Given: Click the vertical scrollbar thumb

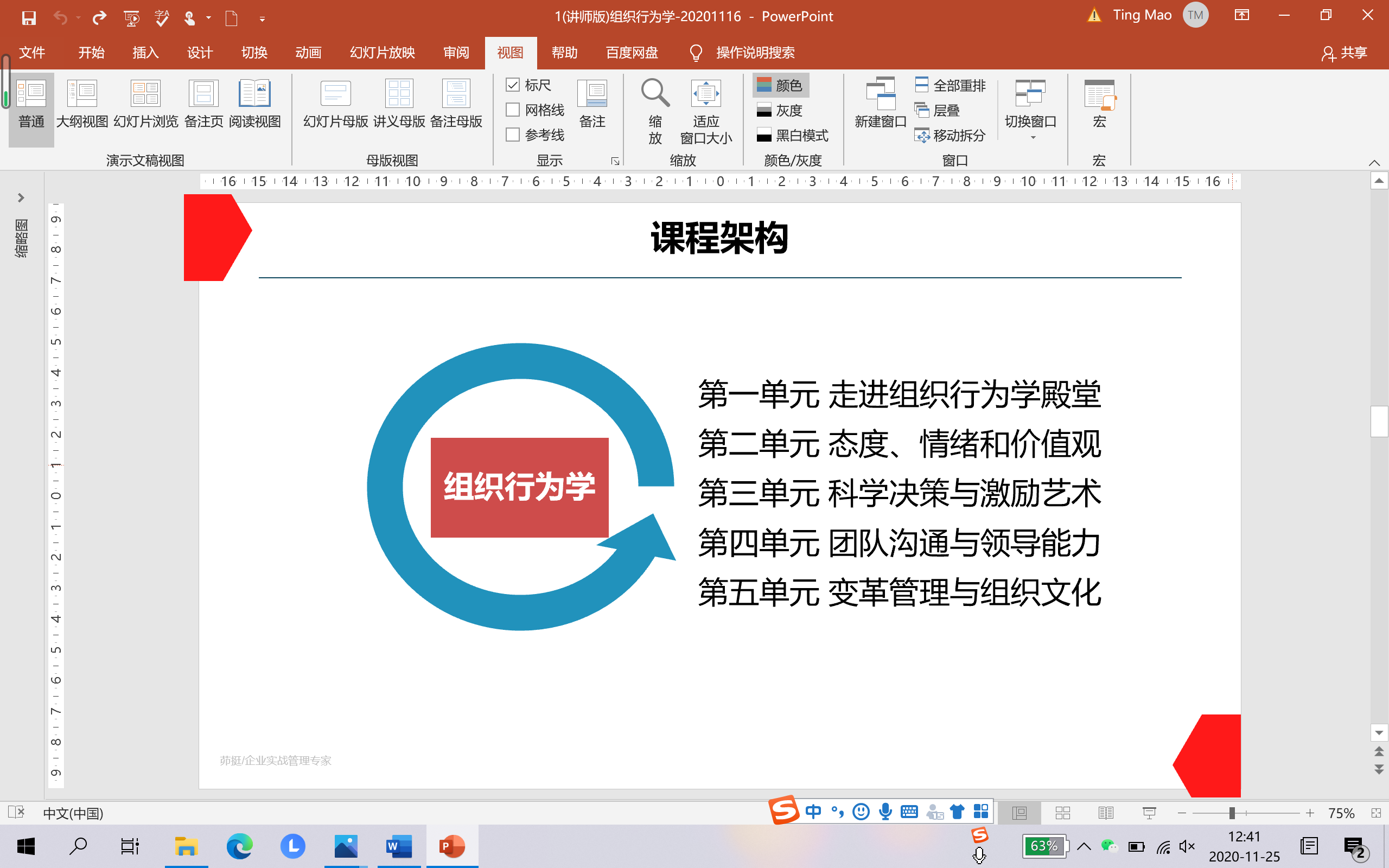Looking at the screenshot, I should (x=1379, y=422).
